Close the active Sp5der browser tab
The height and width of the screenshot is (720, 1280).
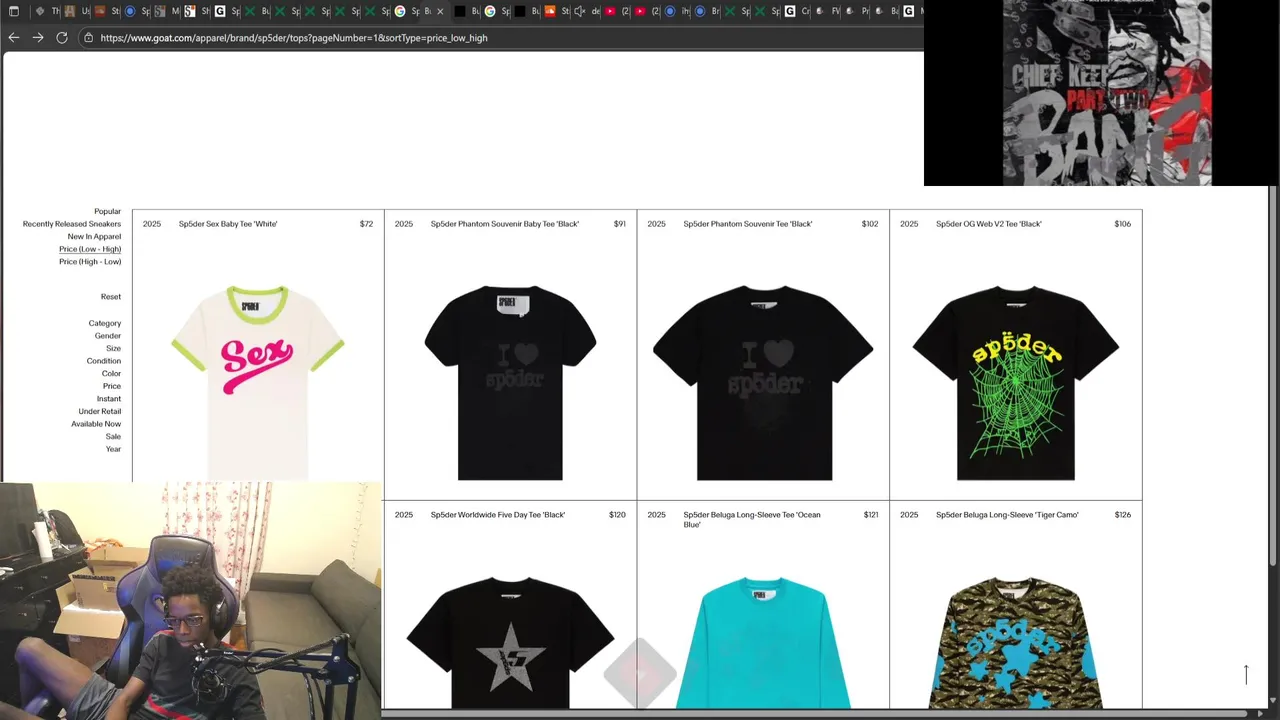pyautogui.click(x=440, y=11)
